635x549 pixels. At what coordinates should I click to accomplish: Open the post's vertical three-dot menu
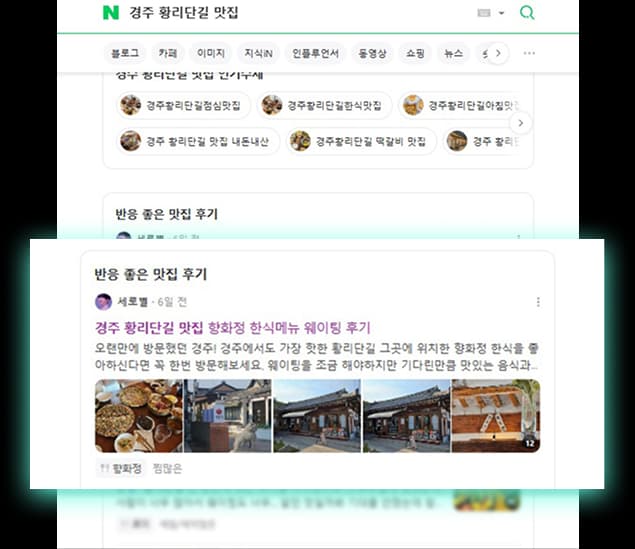pos(538,302)
